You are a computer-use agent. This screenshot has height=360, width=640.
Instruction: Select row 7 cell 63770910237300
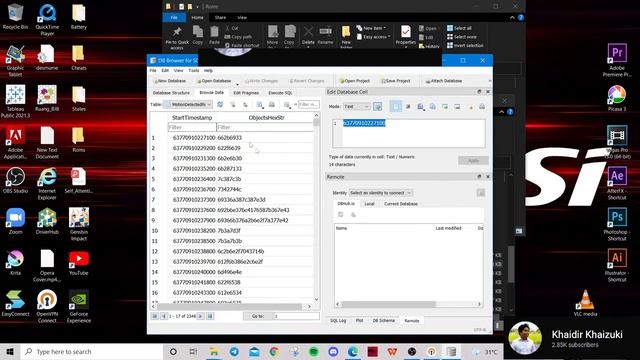pyautogui.click(x=194, y=200)
